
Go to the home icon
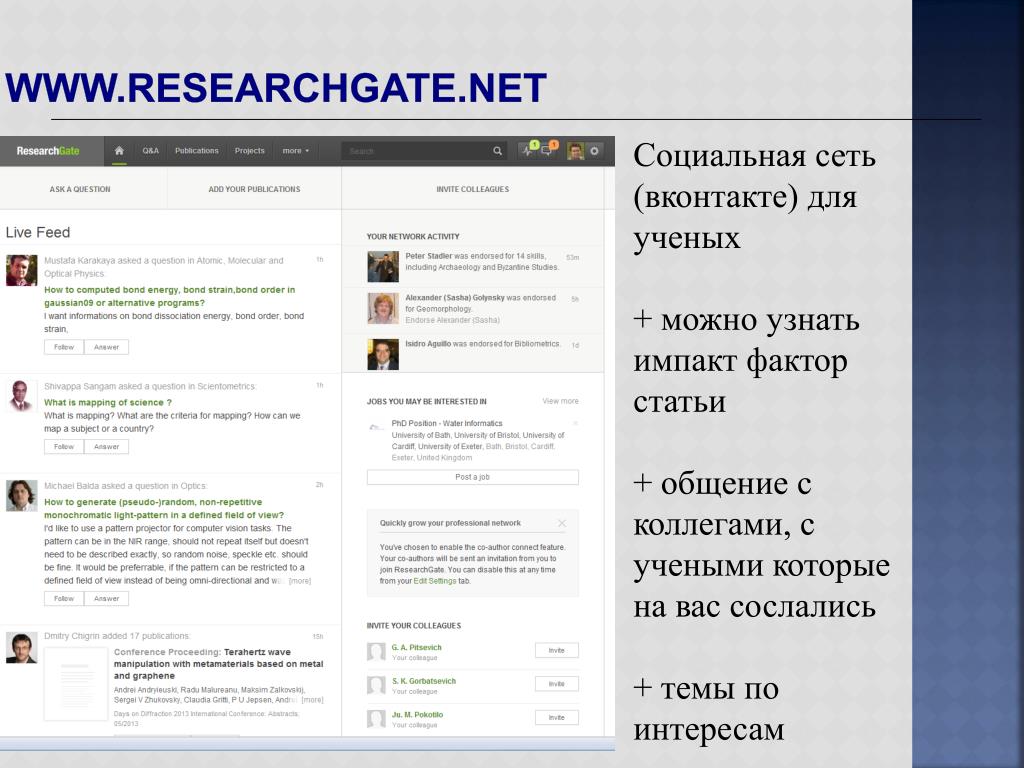pos(119,151)
